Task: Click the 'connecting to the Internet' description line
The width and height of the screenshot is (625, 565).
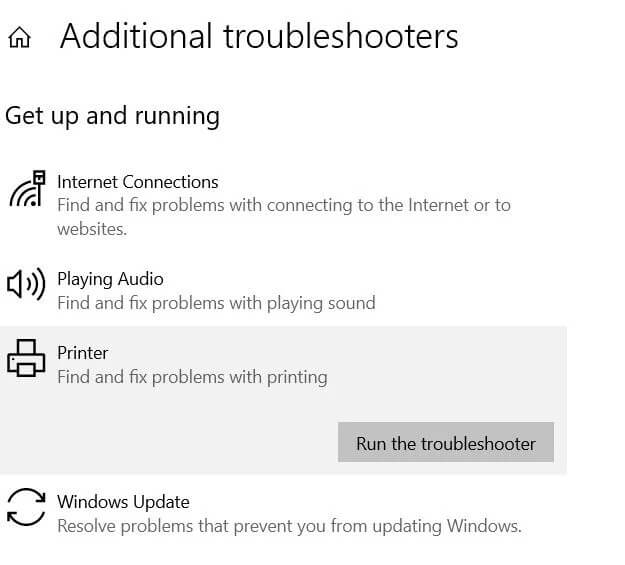Action: (x=283, y=205)
